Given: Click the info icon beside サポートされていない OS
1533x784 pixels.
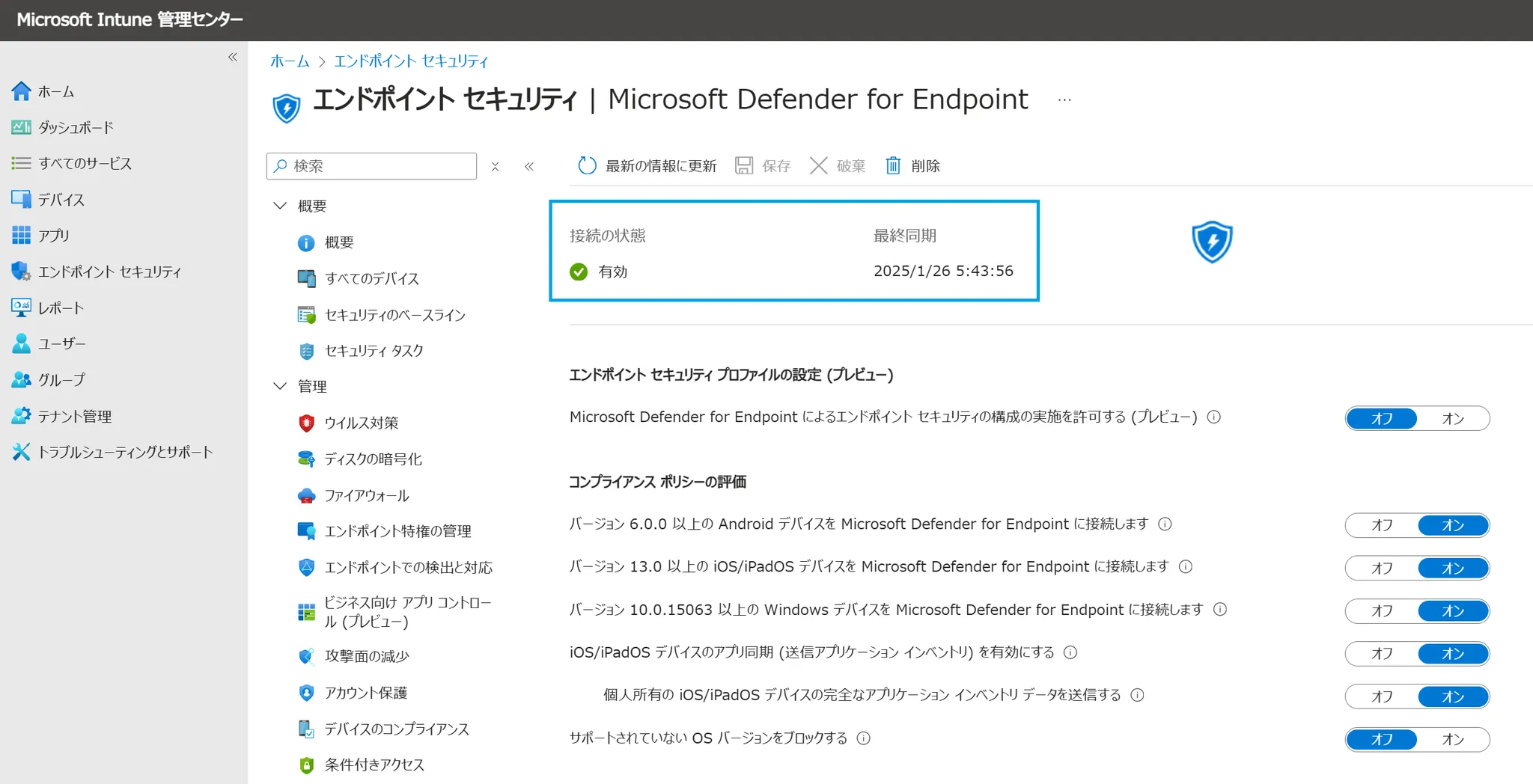Looking at the screenshot, I should [x=863, y=738].
